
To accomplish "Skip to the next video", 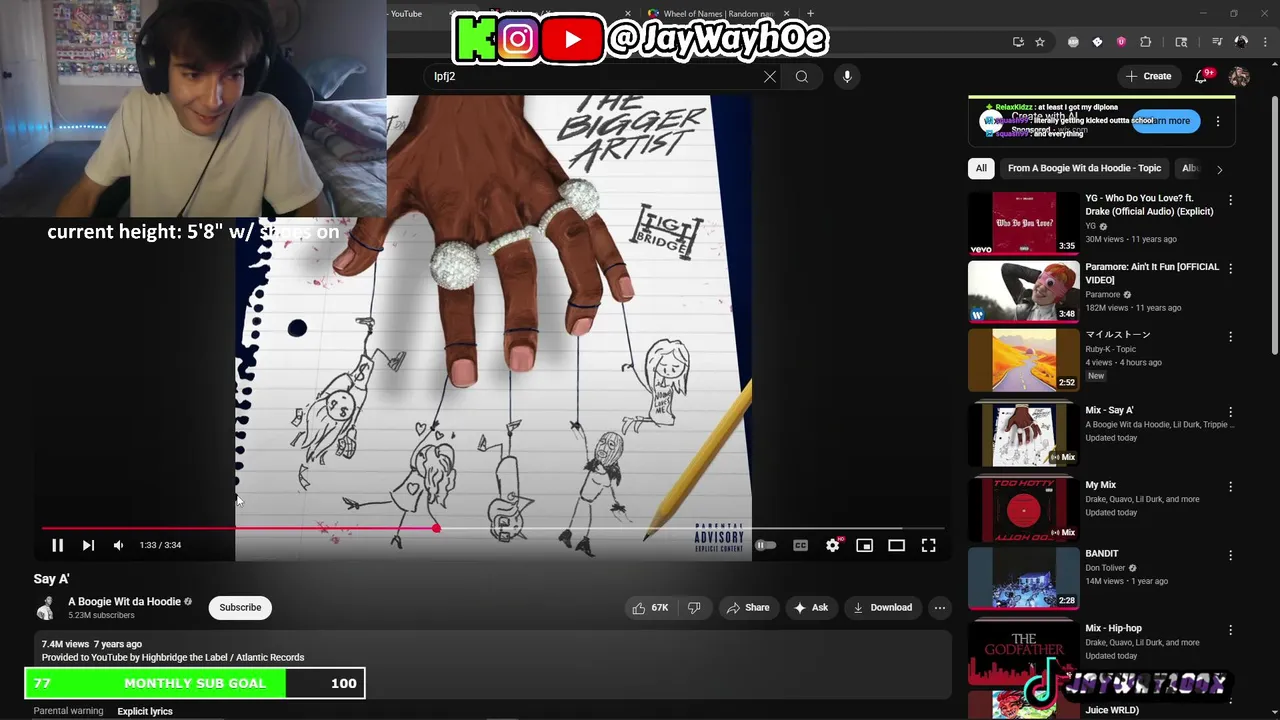I will (x=88, y=545).
